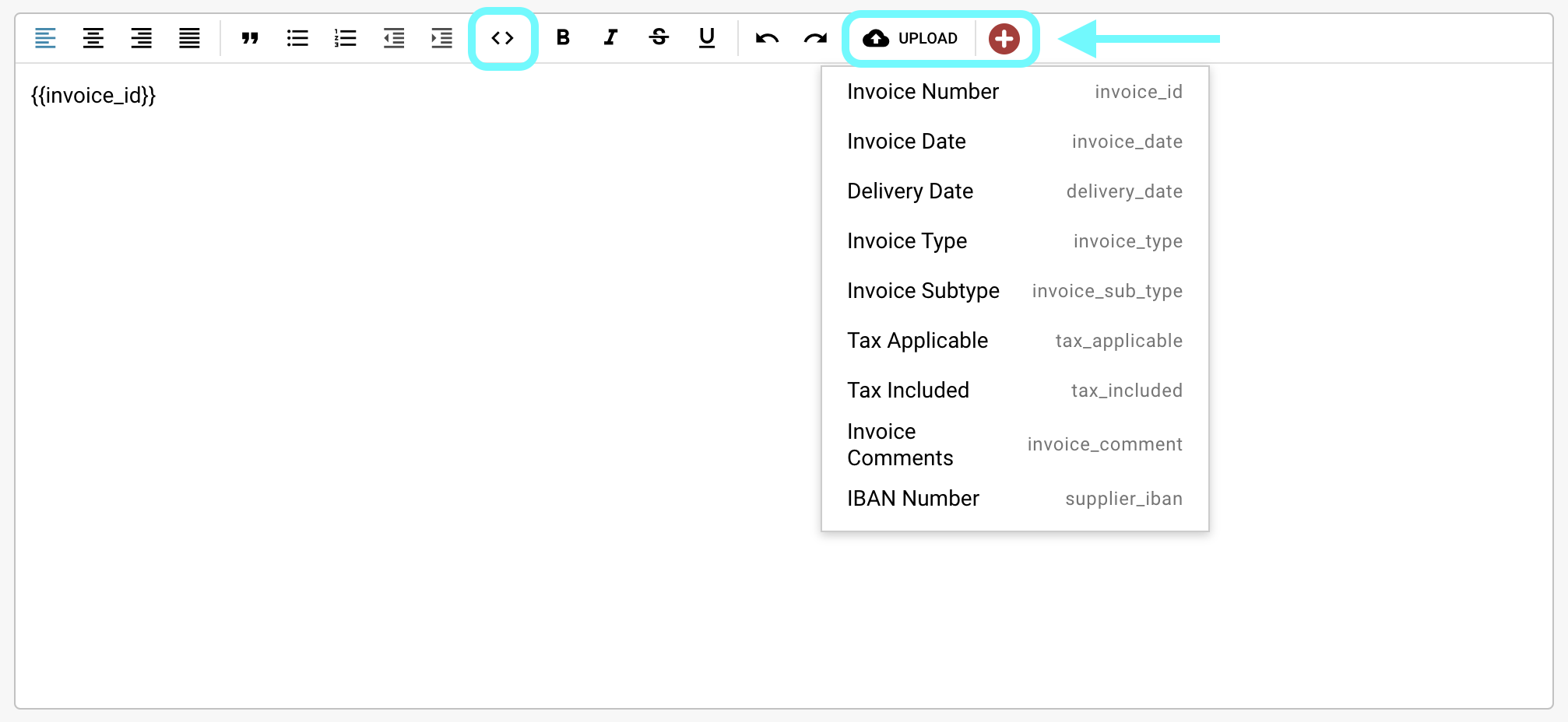Image resolution: width=1568 pixels, height=722 pixels.
Task: Align text to the right
Action: (x=141, y=38)
